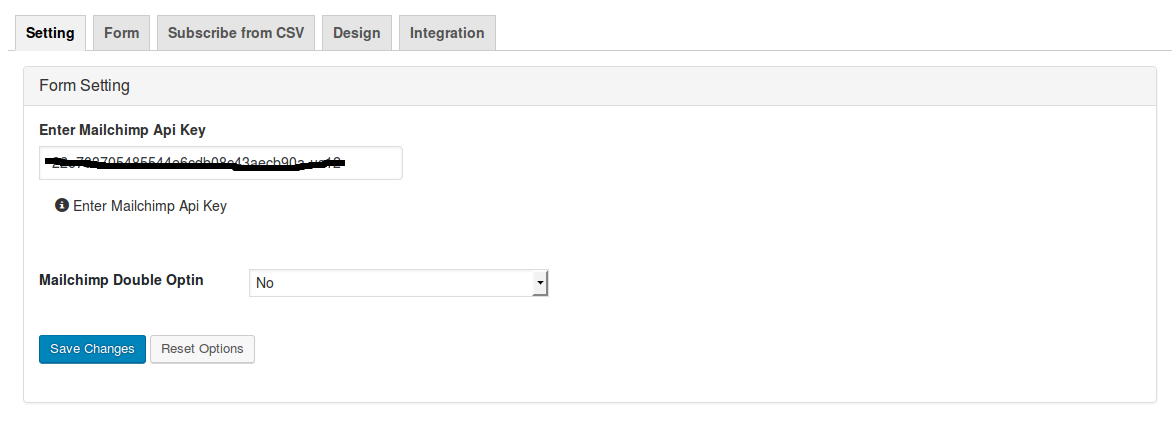Image resolution: width=1173 pixels, height=431 pixels.
Task: Go to the Design tab
Action: click(x=357, y=33)
